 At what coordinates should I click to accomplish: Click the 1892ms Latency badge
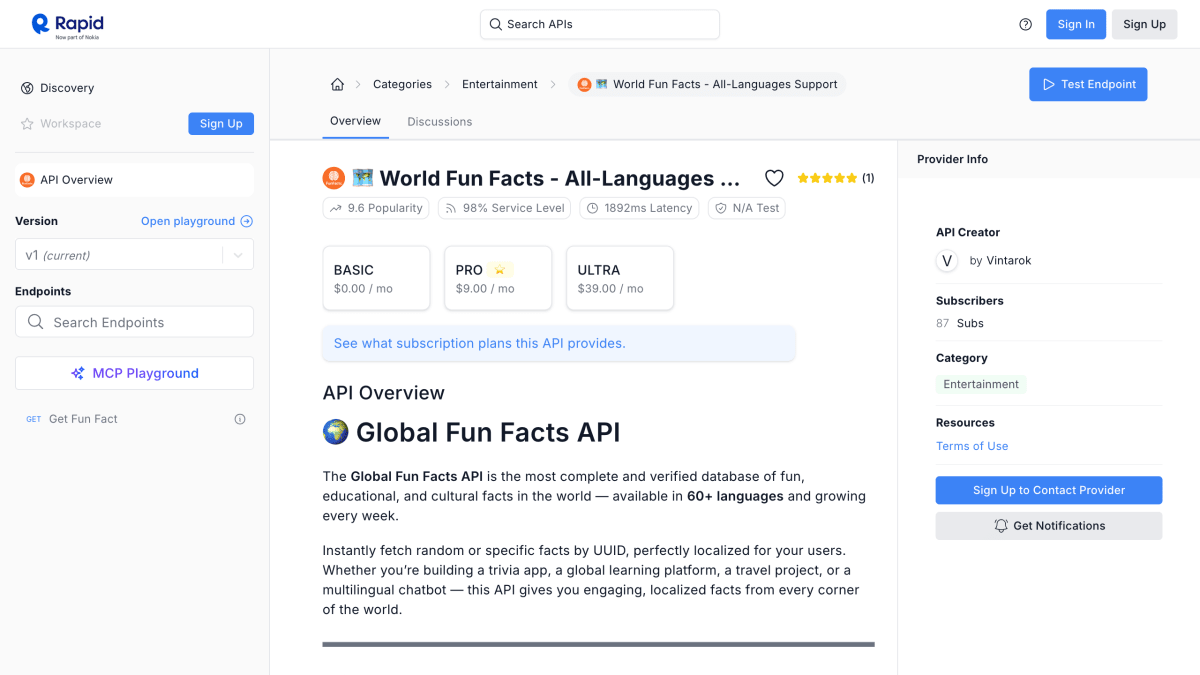pos(640,208)
